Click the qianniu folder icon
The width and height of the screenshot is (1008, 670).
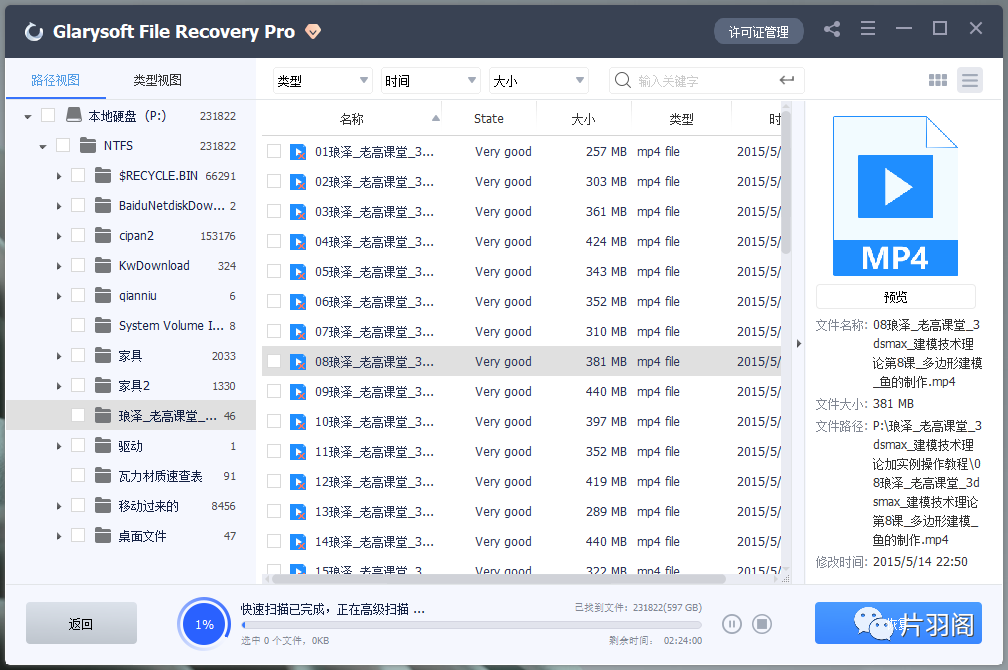[x=103, y=295]
